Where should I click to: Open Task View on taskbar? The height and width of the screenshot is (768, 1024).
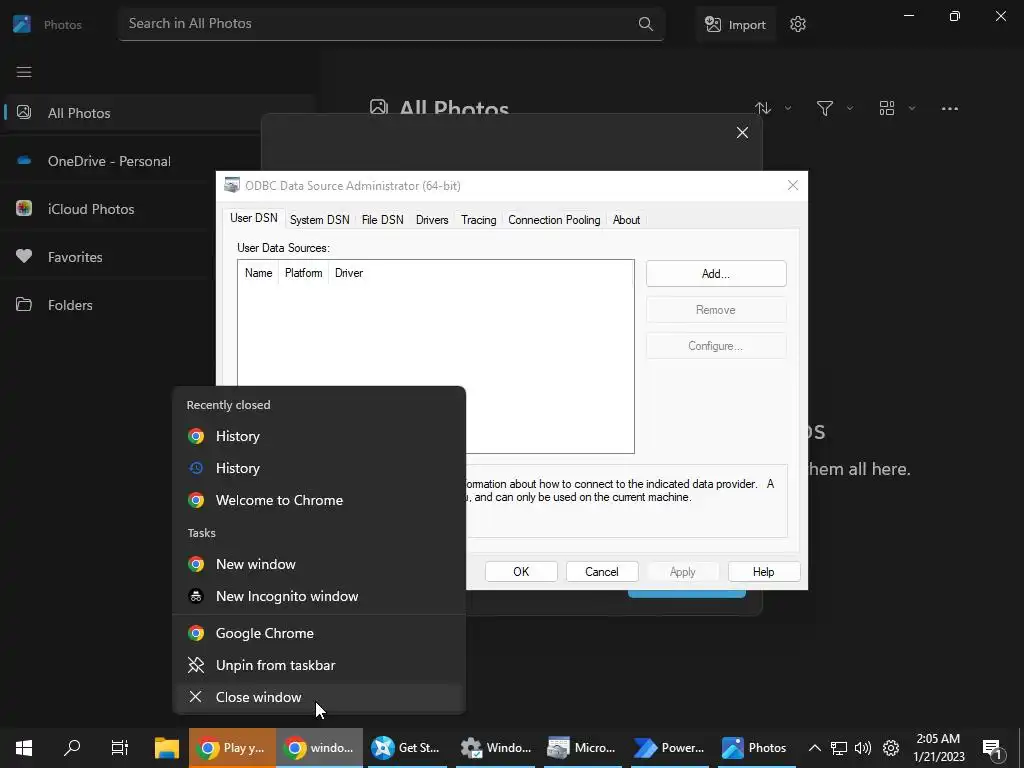tap(120, 748)
